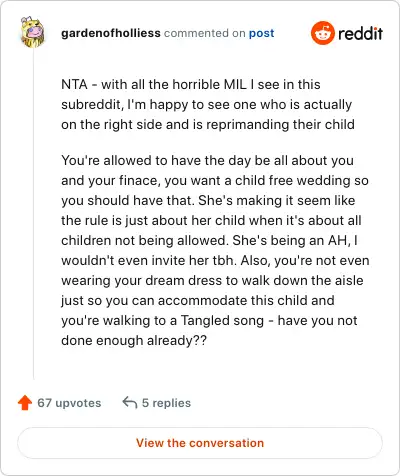Click the "67 upvotes" count label
The height and width of the screenshot is (476, 400).
[x=69, y=403]
